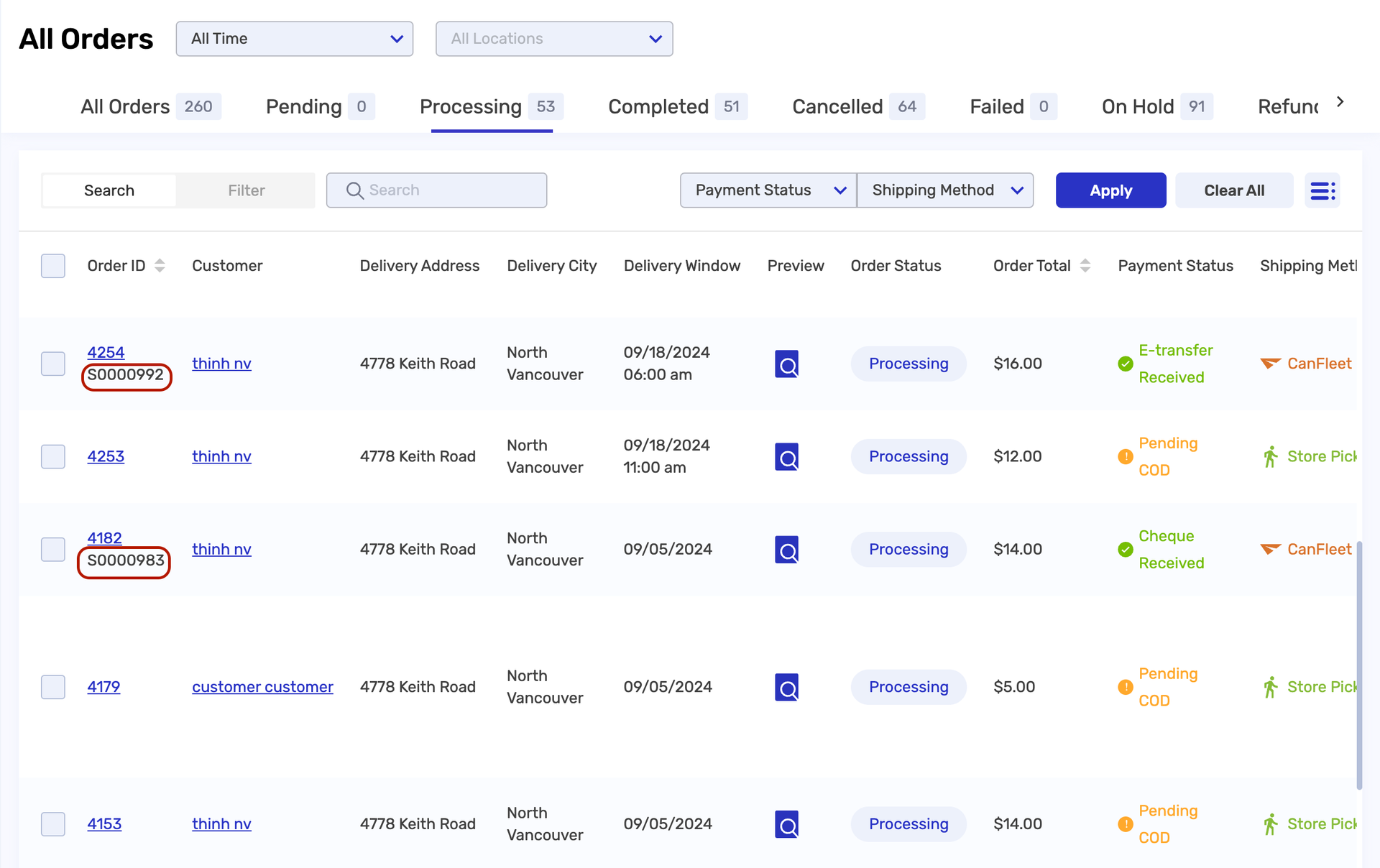
Task: Open preview for order 4179
Action: (x=786, y=687)
